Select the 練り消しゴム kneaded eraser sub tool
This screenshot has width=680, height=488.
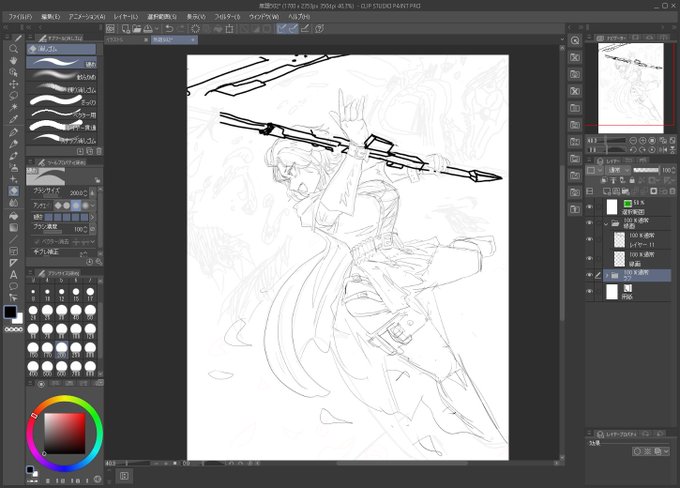pyautogui.click(x=62, y=89)
